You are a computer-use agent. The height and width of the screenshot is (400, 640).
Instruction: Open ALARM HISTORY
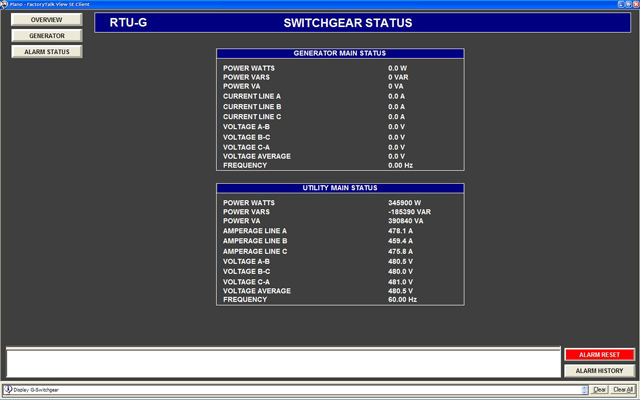600,371
